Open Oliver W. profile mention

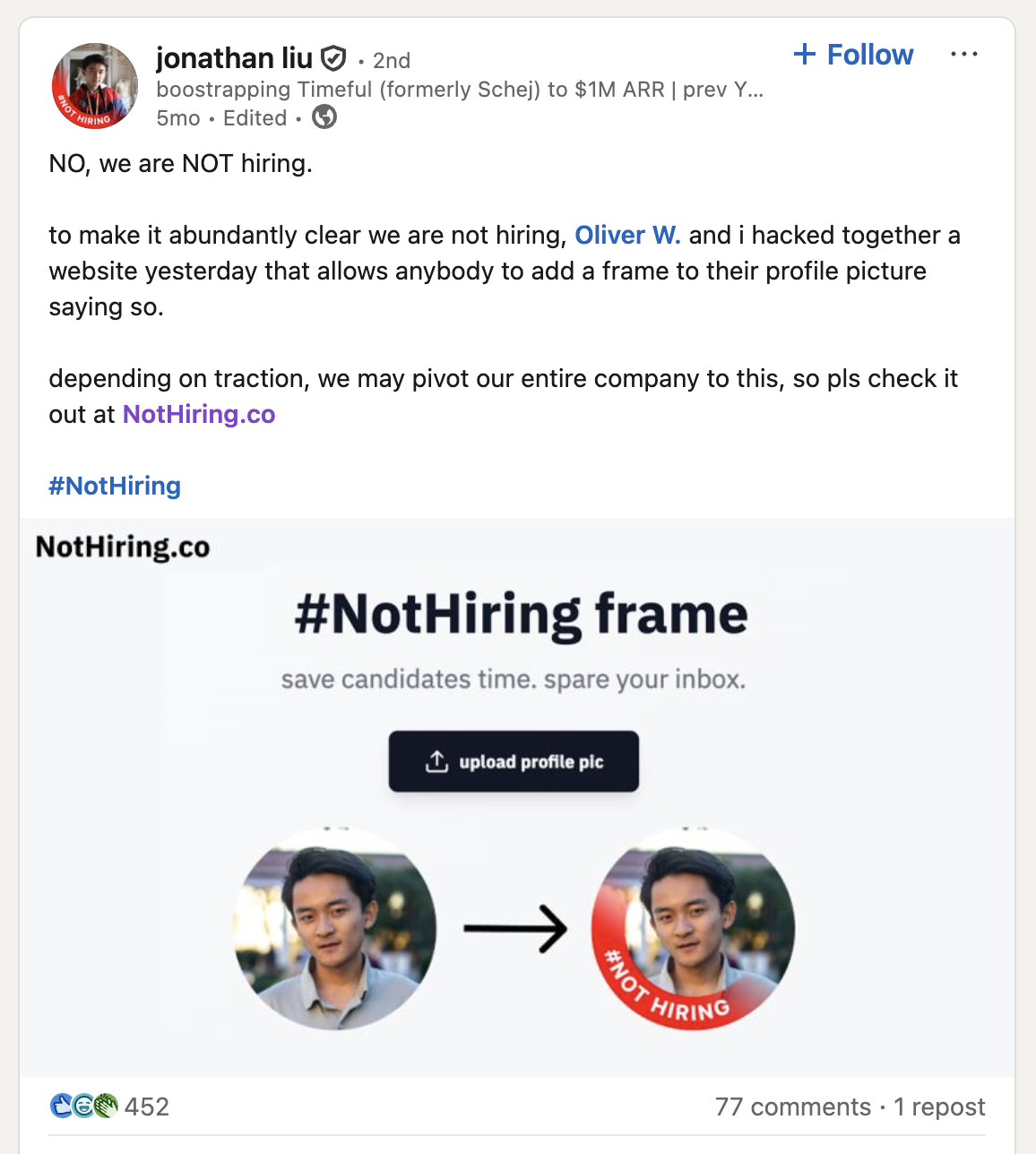(x=627, y=235)
